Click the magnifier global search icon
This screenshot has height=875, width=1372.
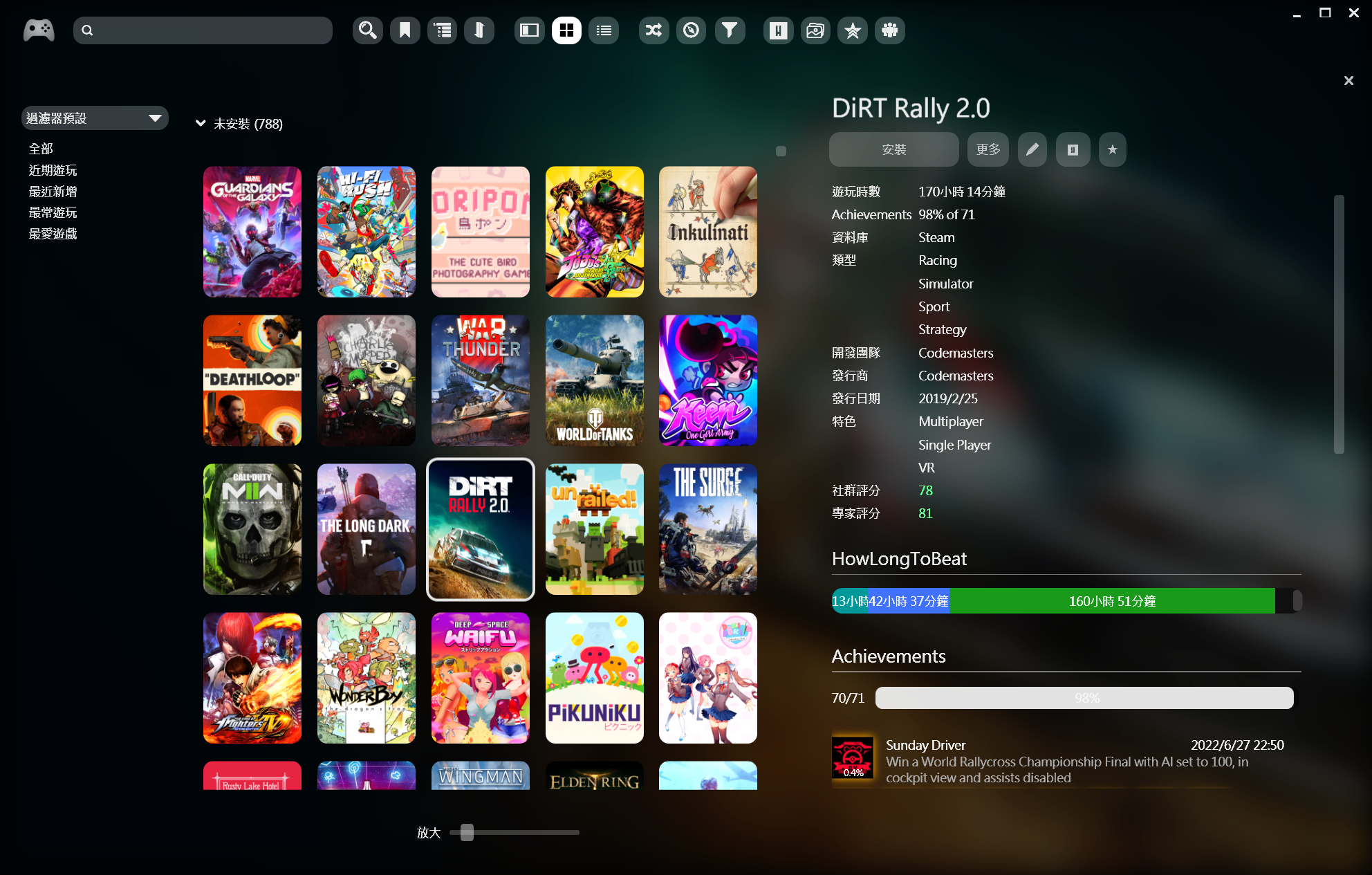click(x=368, y=30)
